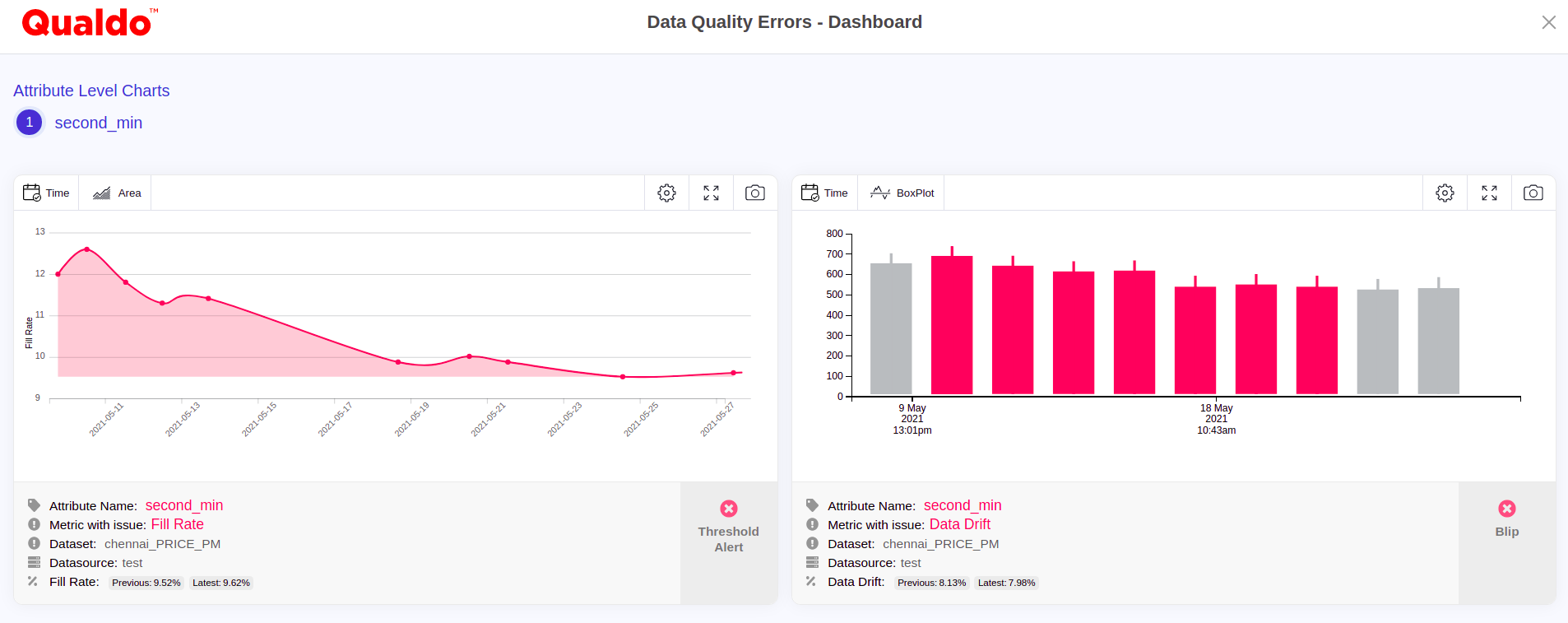Click the Threshold Alert label
This screenshot has height=623, width=1568.
click(x=729, y=539)
